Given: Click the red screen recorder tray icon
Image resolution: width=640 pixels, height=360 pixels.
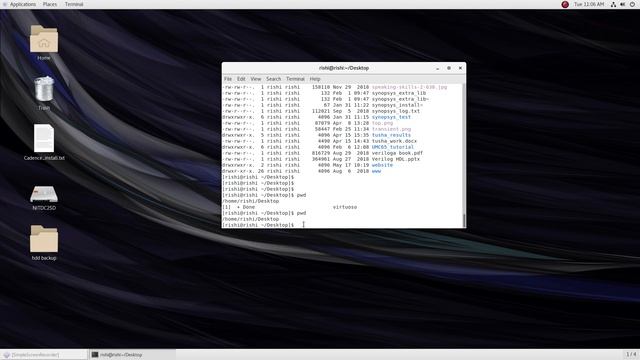Looking at the screenshot, I should pos(565,4).
